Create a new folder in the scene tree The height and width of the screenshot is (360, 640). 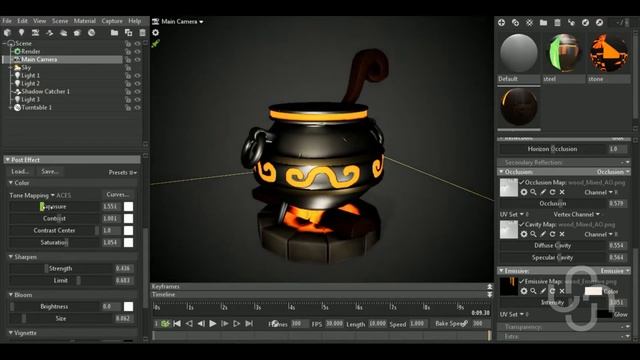[x=114, y=33]
